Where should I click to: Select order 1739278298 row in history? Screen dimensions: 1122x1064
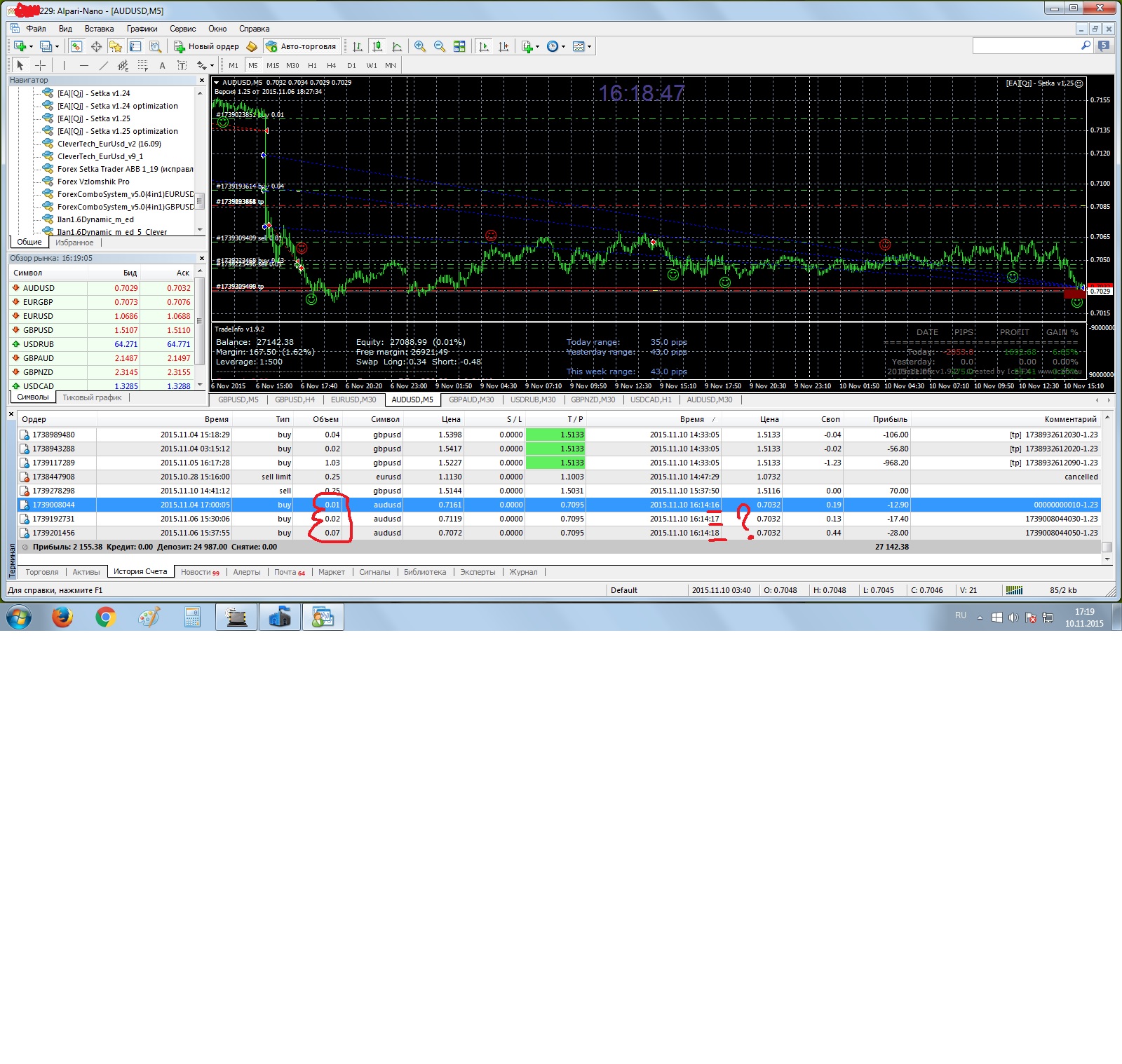point(558,491)
